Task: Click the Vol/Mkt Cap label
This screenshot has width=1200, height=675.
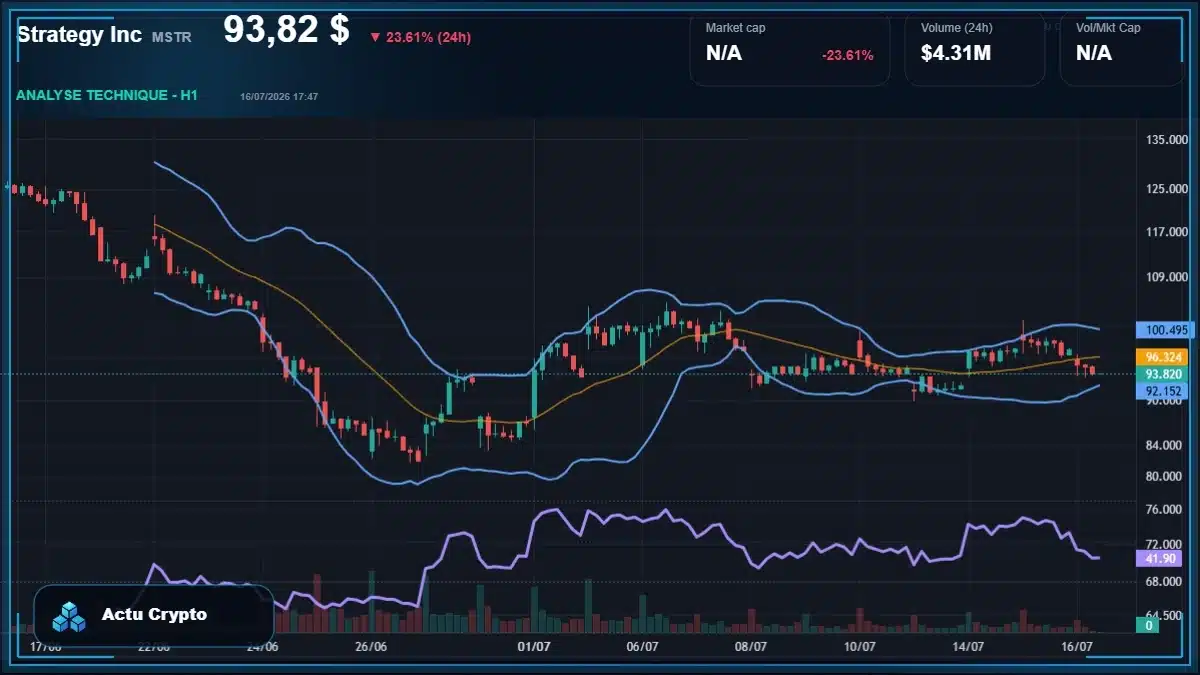Action: click(1108, 28)
